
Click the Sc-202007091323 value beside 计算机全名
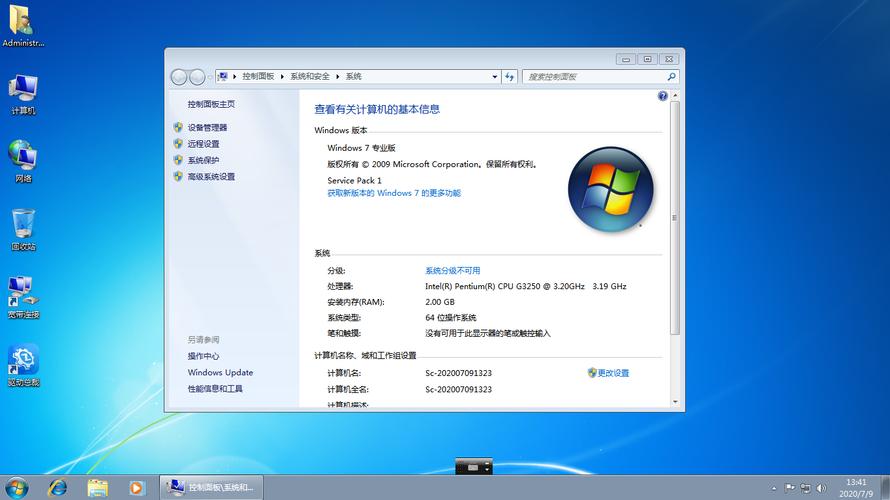click(459, 389)
